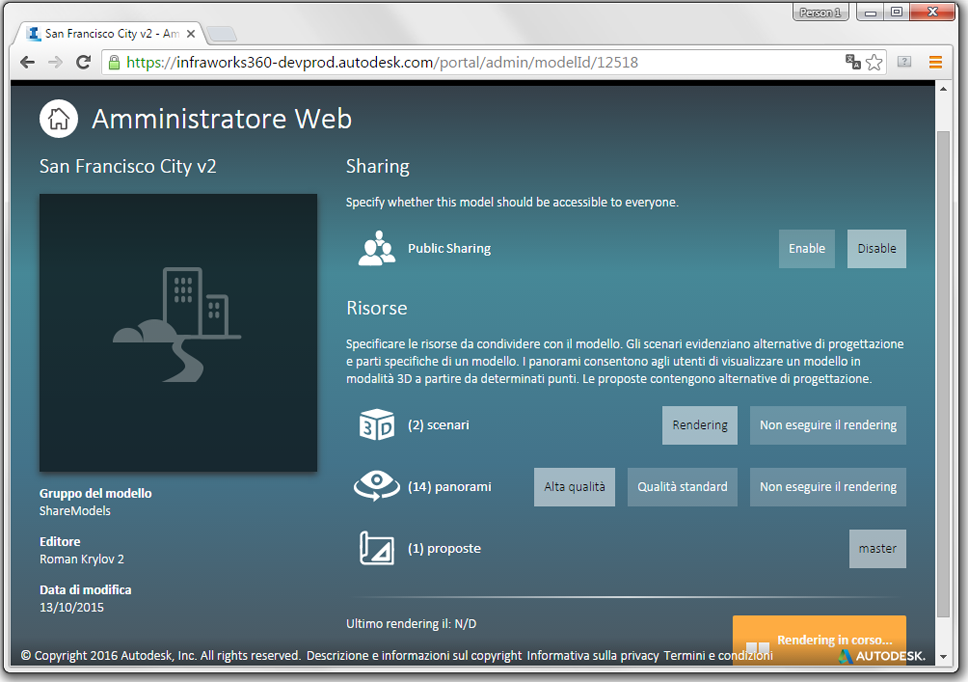968x682 pixels.
Task: Choose Alta qualità for panorami
Action: click(x=574, y=487)
